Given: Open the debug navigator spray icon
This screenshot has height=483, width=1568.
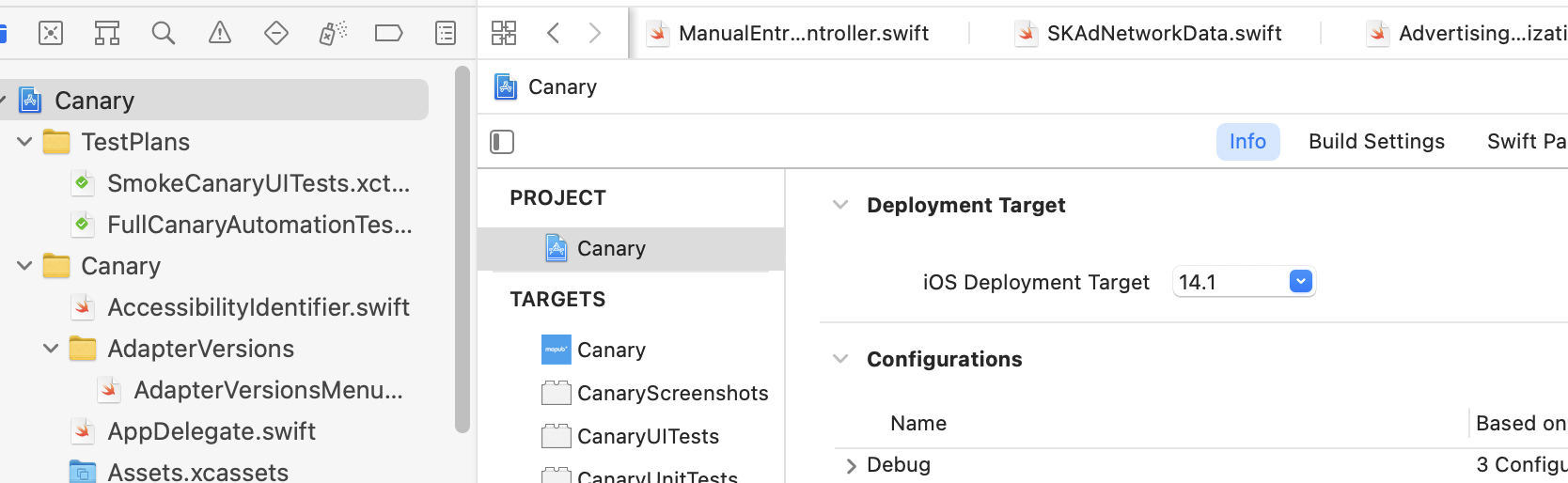Looking at the screenshot, I should pos(333,34).
